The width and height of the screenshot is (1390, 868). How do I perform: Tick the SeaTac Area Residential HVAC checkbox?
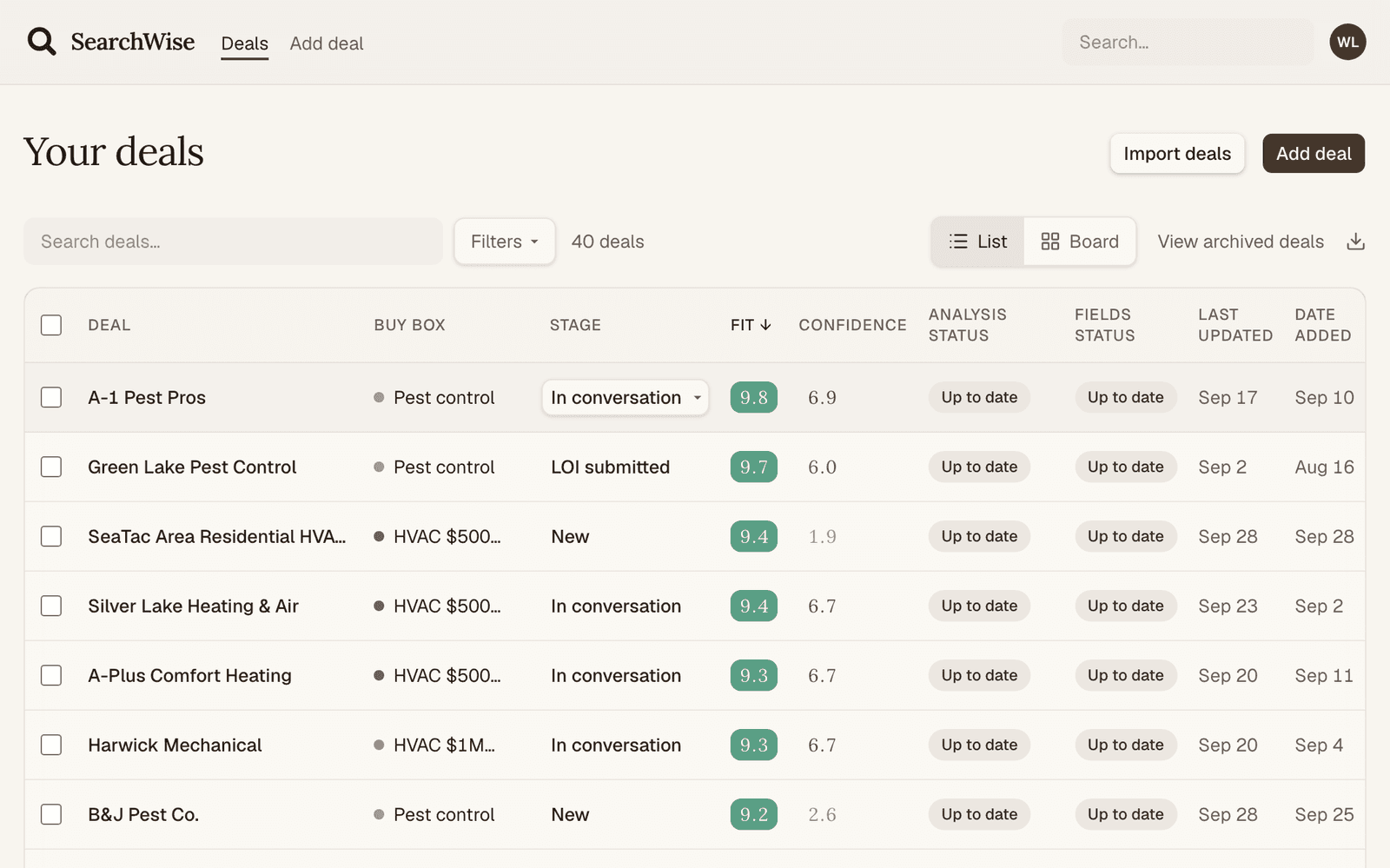point(51,536)
